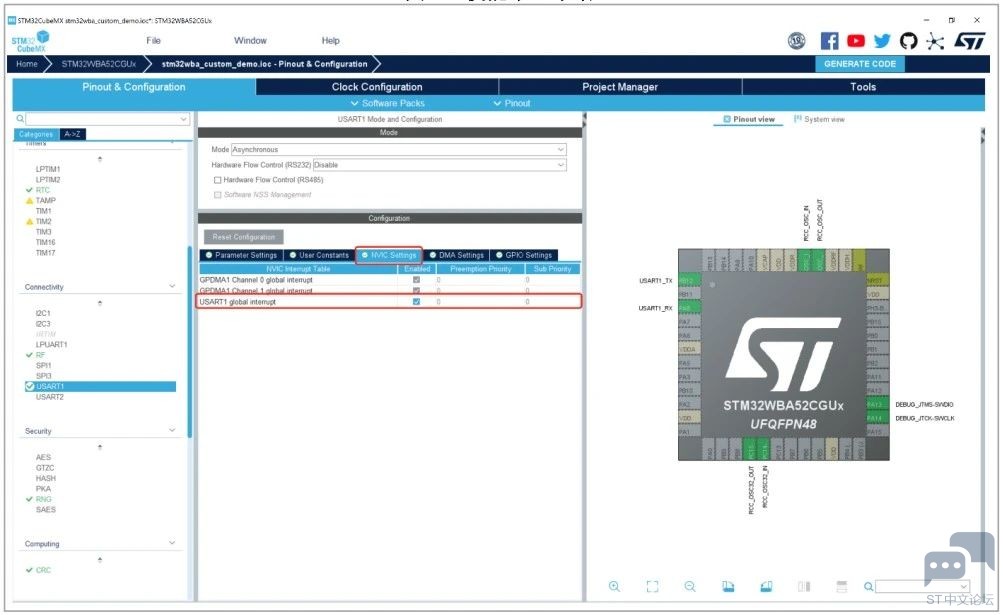Toggle Hardware Flow Control (RS485) checkbox
Viewport: 1003px width, 615px height.
click(x=217, y=180)
